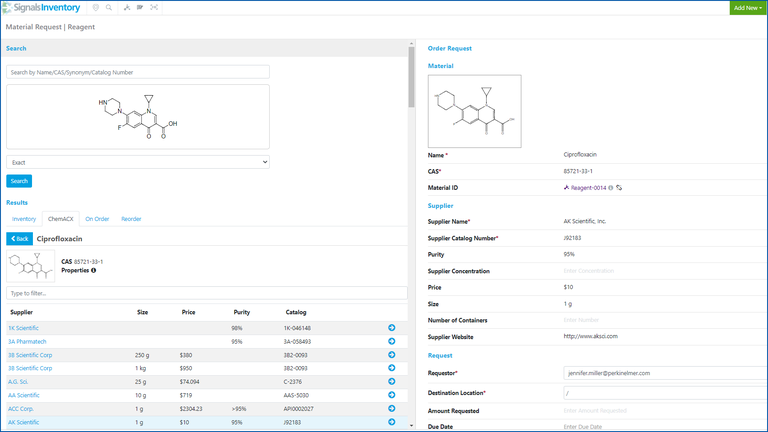Click the Supplier Catalog Number value J92183
The width and height of the screenshot is (768, 432).
tap(572, 238)
